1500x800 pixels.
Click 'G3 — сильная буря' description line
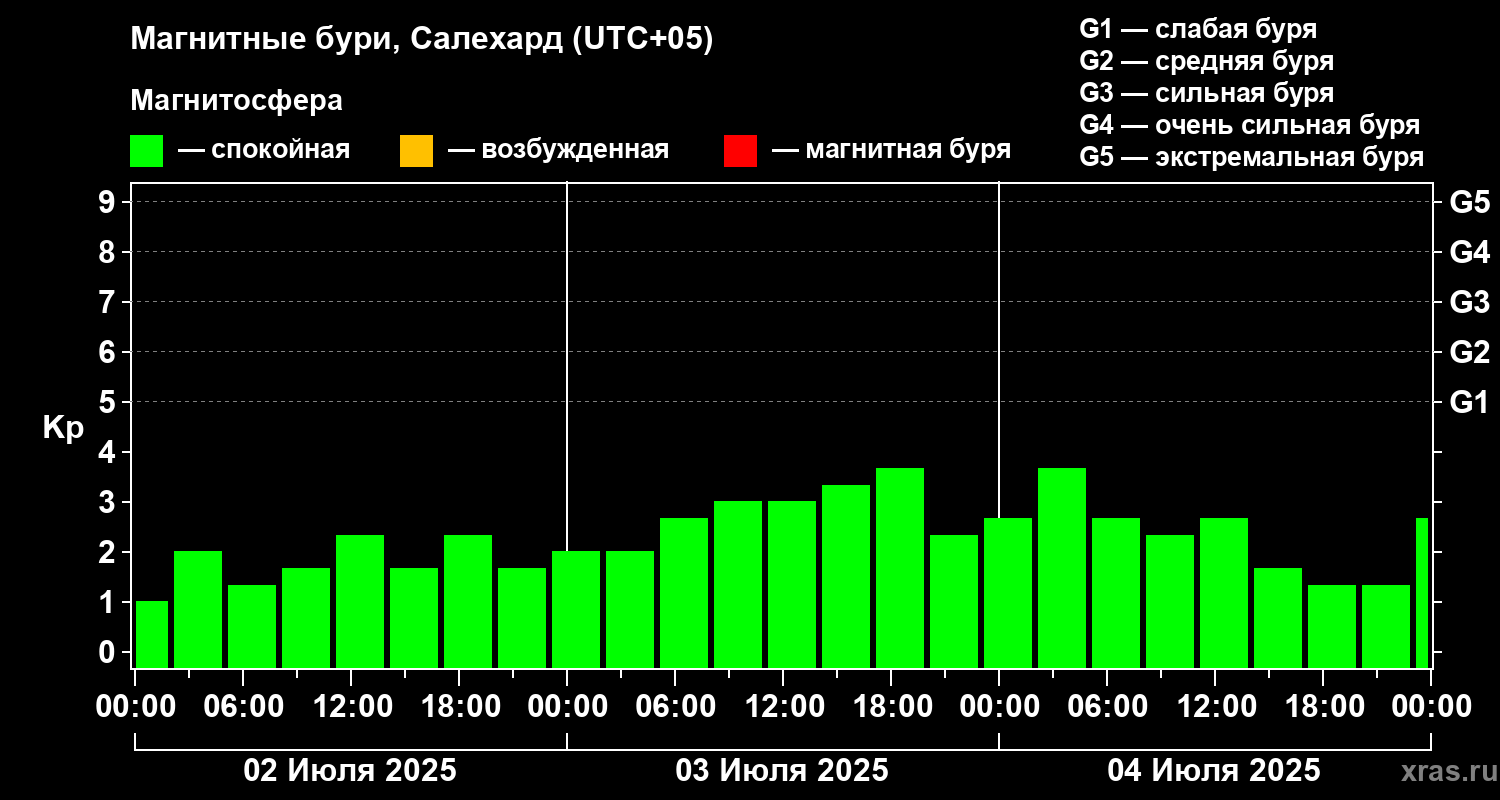click(x=1207, y=93)
